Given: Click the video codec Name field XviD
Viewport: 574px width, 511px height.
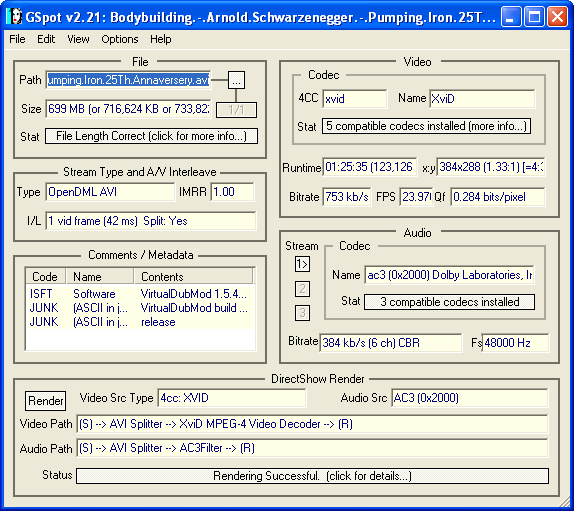Looking at the screenshot, I should coord(482,99).
